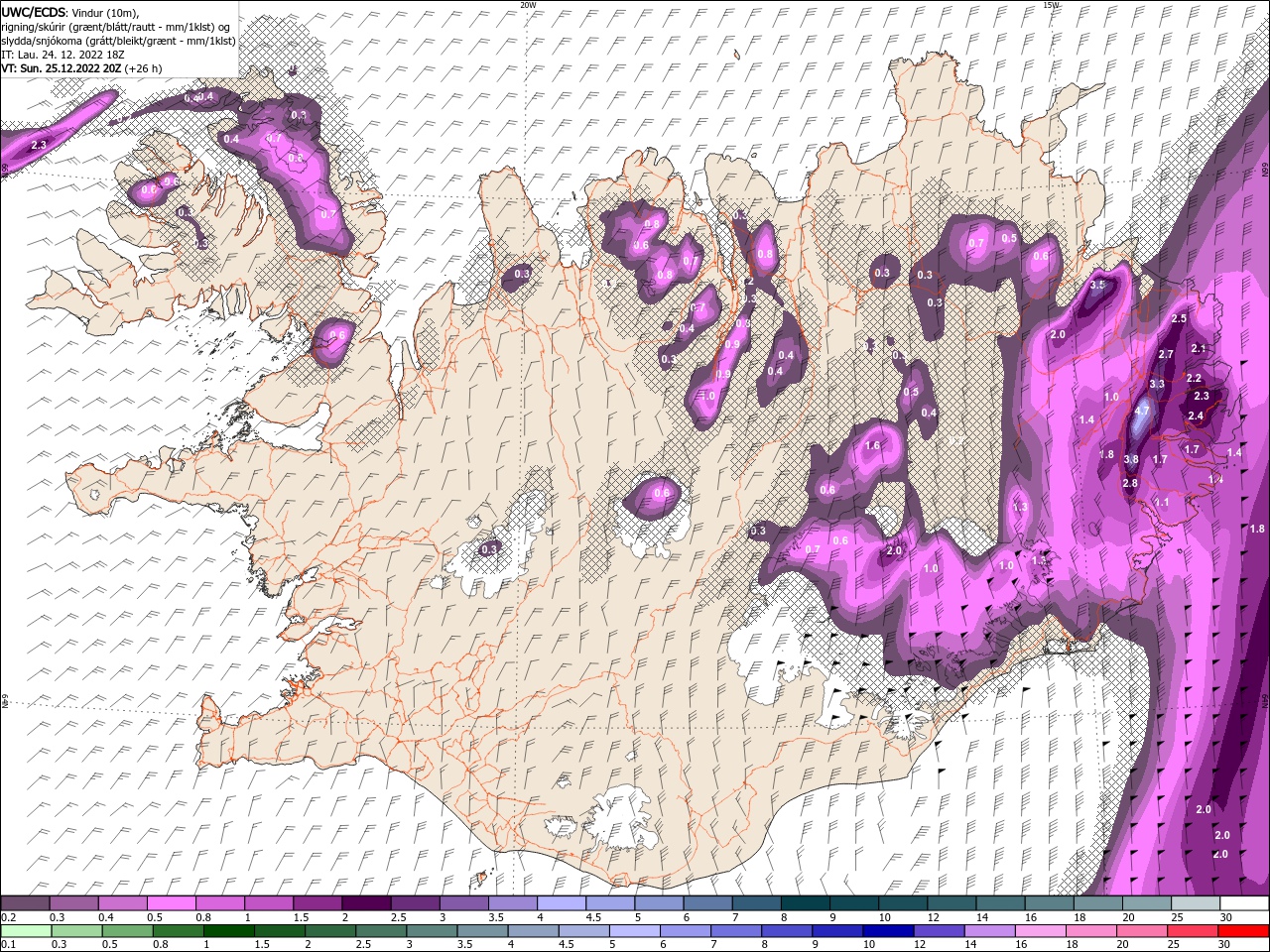Click the 2.7 precipitation value label

(1166, 354)
